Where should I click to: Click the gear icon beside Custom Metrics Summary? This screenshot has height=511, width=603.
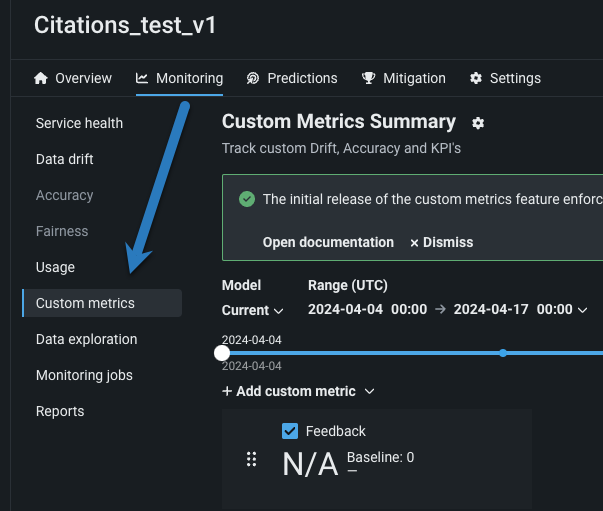tap(478, 123)
